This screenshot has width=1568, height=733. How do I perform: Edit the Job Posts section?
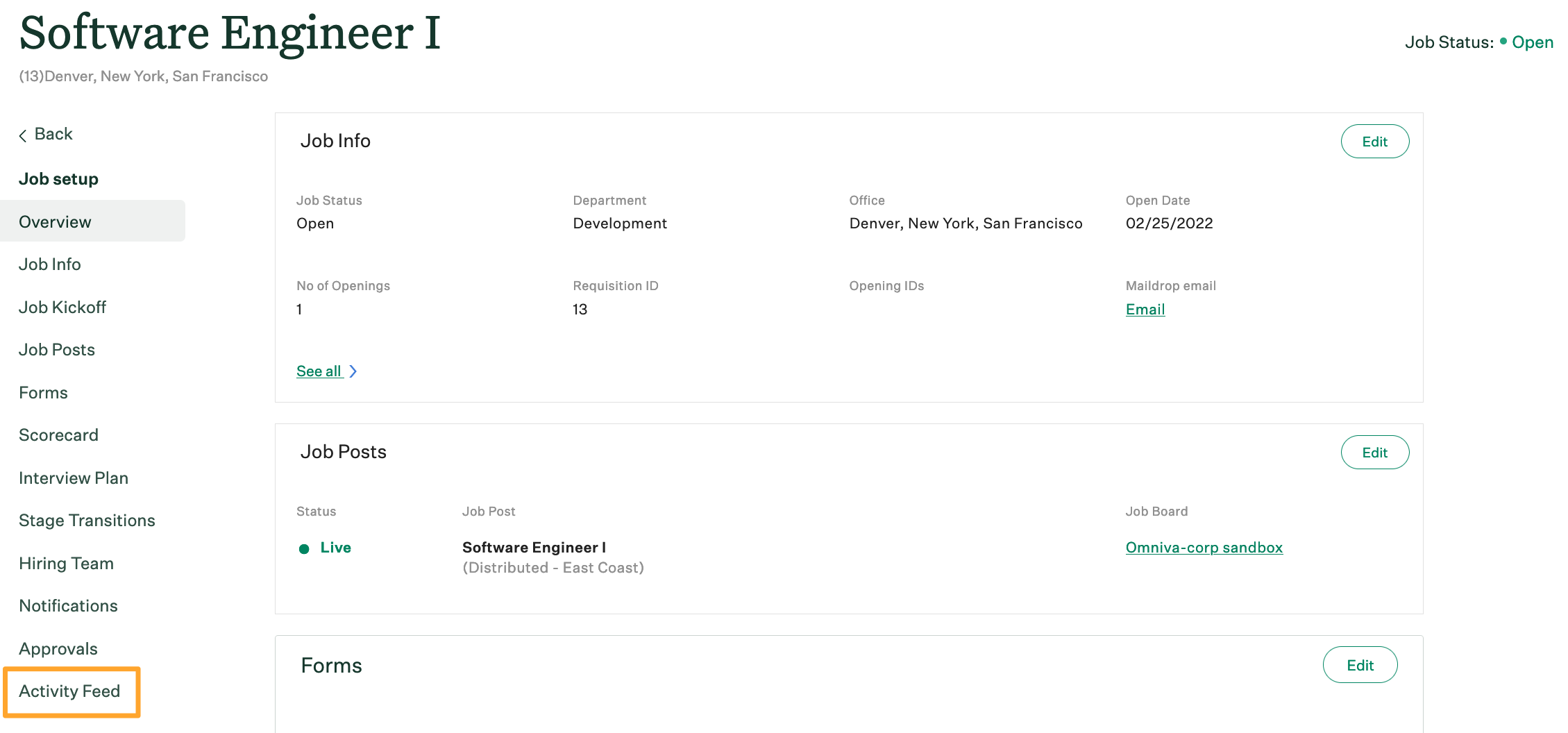[1375, 452]
